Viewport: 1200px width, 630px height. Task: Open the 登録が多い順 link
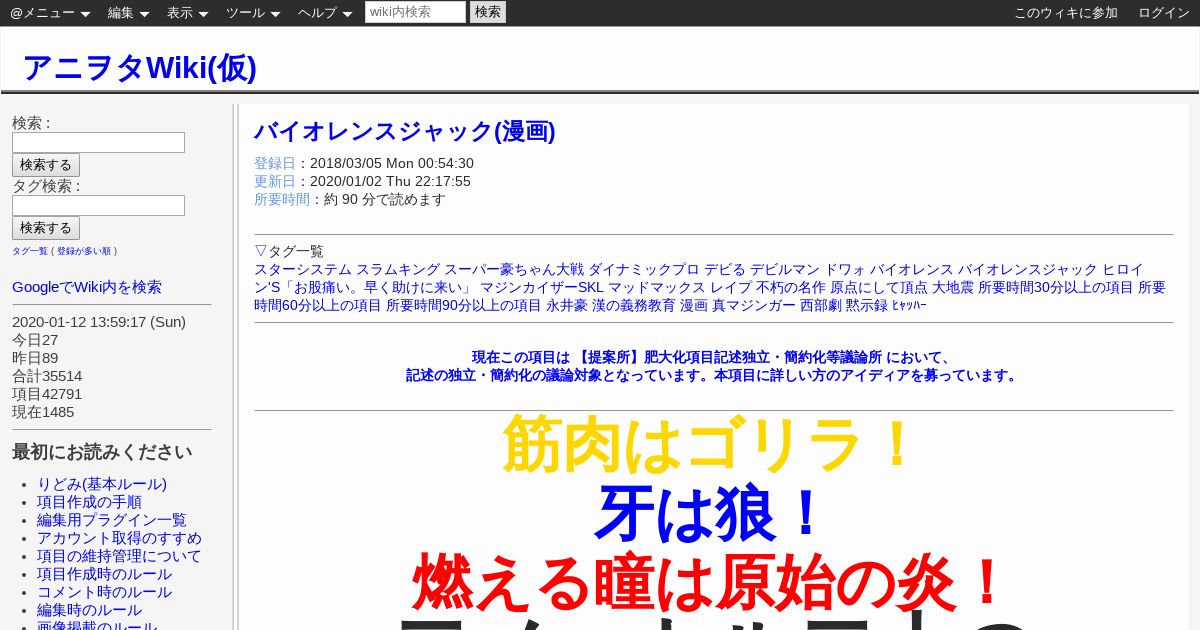click(x=84, y=251)
